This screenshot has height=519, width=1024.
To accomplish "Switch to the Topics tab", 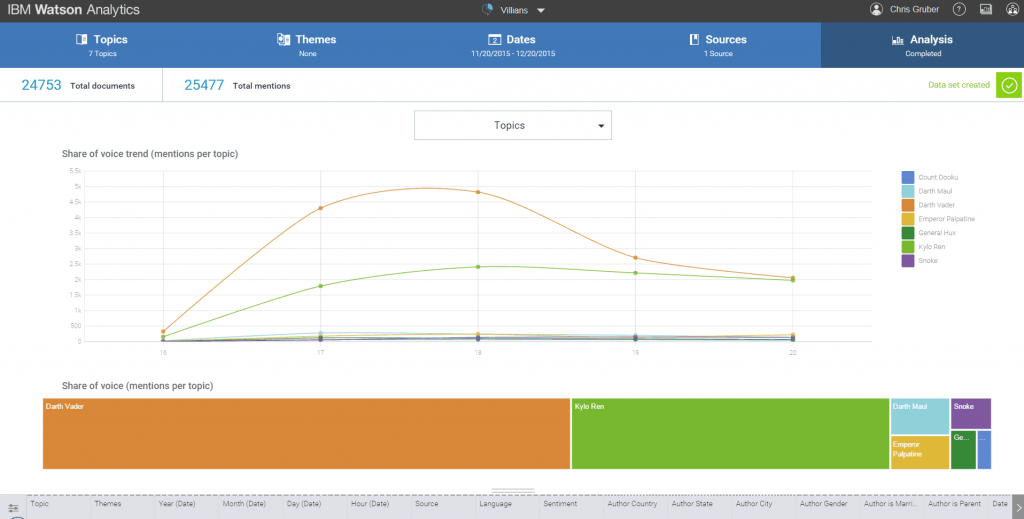I will pos(103,45).
